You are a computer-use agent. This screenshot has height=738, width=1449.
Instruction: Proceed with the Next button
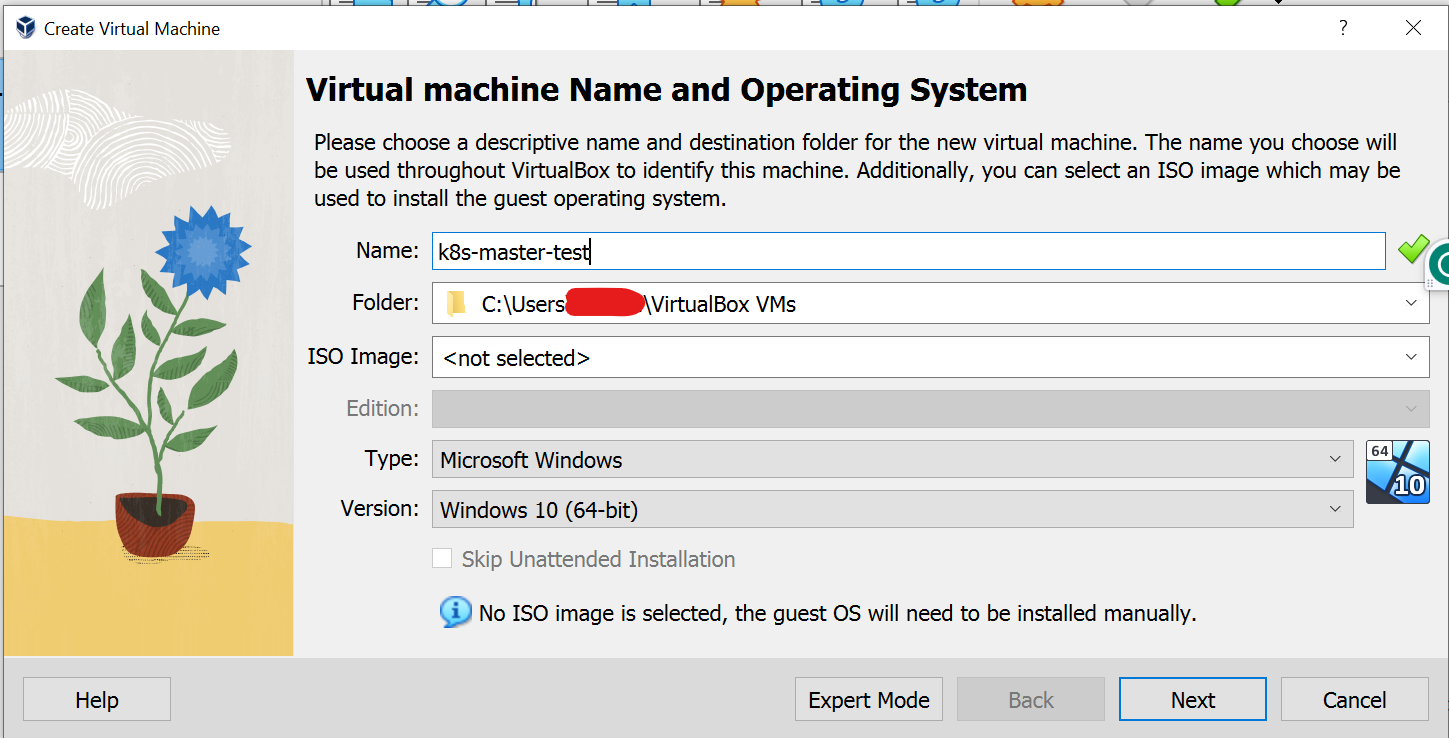[1192, 700]
